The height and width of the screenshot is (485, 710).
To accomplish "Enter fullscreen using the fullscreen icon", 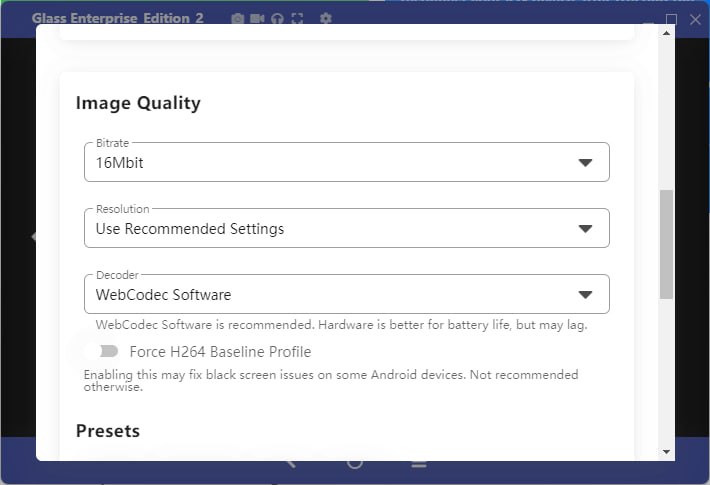I will pyautogui.click(x=297, y=19).
